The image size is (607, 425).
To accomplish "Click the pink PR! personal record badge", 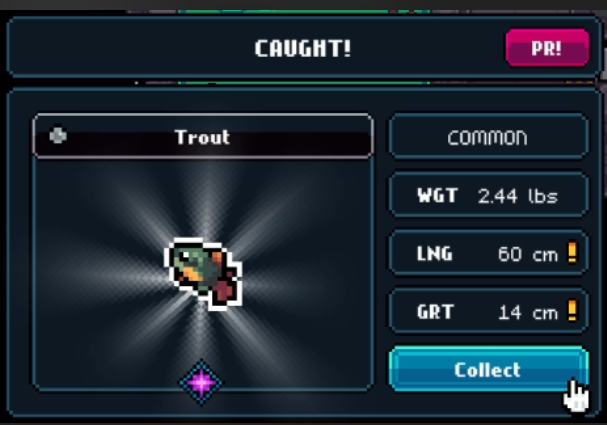I will (x=547, y=48).
